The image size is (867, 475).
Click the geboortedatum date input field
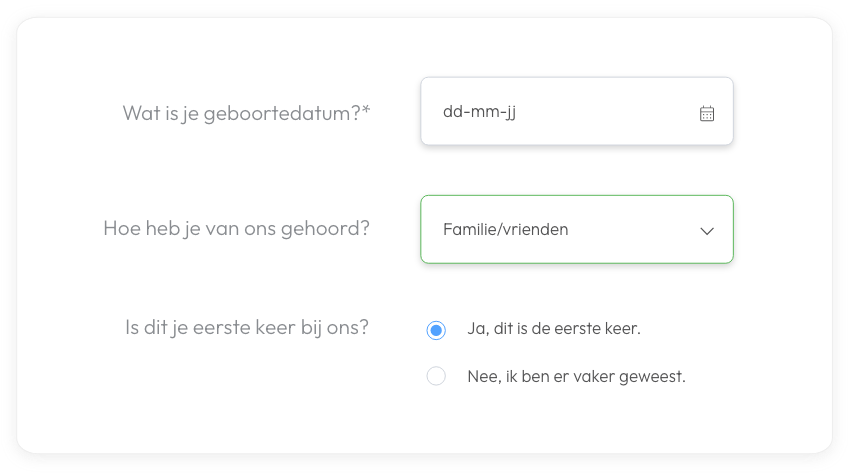(x=560, y=112)
